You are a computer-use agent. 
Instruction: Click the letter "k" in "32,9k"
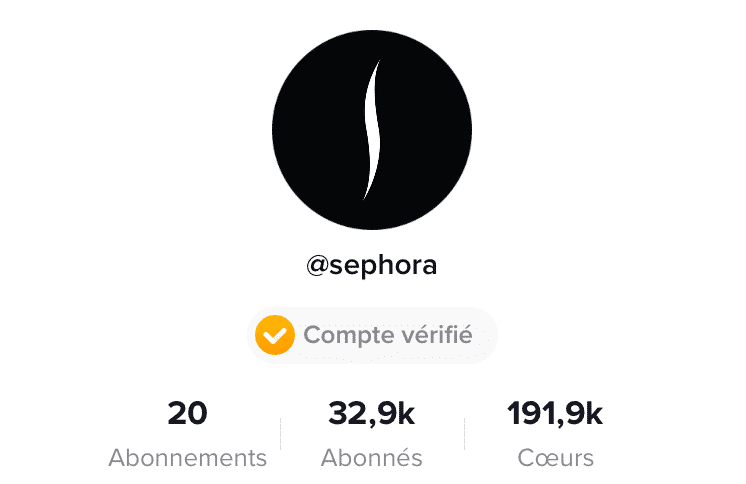(x=406, y=413)
